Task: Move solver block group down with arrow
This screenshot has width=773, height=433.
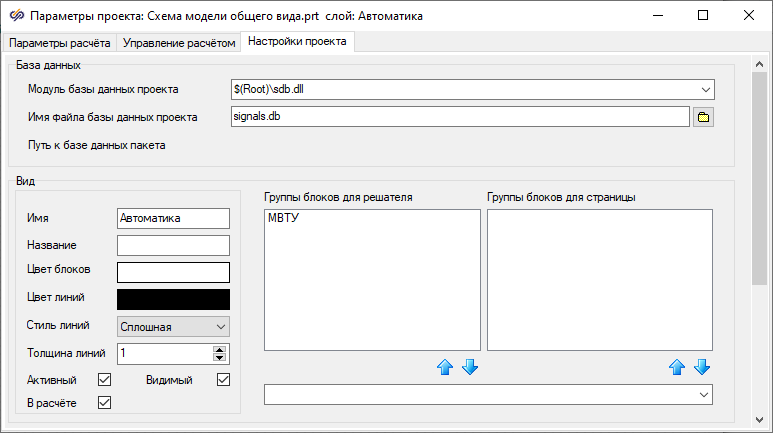Action: (470, 367)
